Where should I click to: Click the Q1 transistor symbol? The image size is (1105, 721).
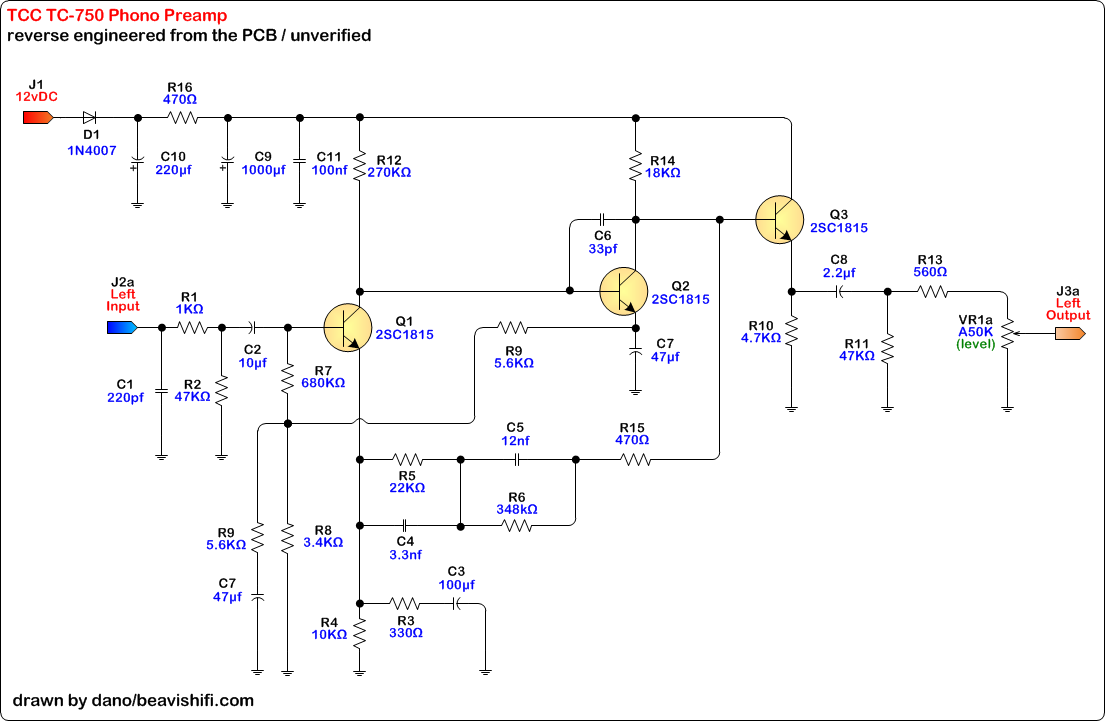[x=348, y=328]
